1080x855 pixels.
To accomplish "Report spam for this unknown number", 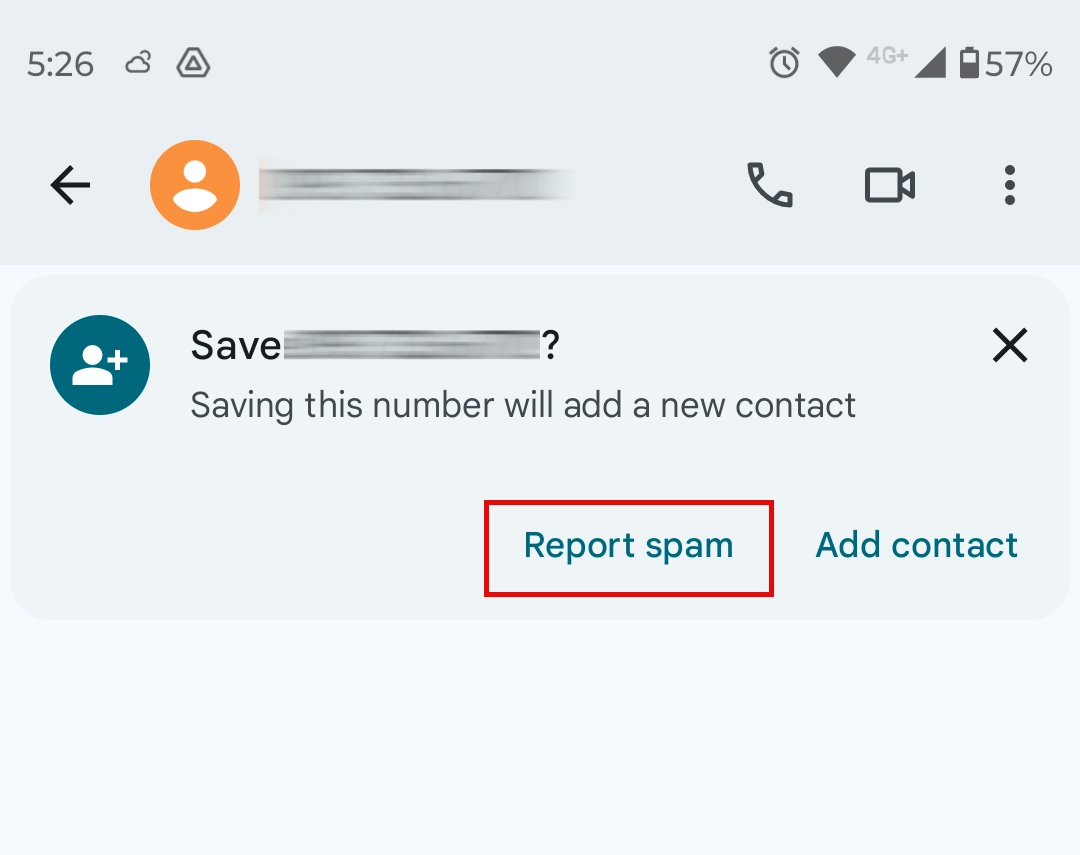I will pos(628,545).
